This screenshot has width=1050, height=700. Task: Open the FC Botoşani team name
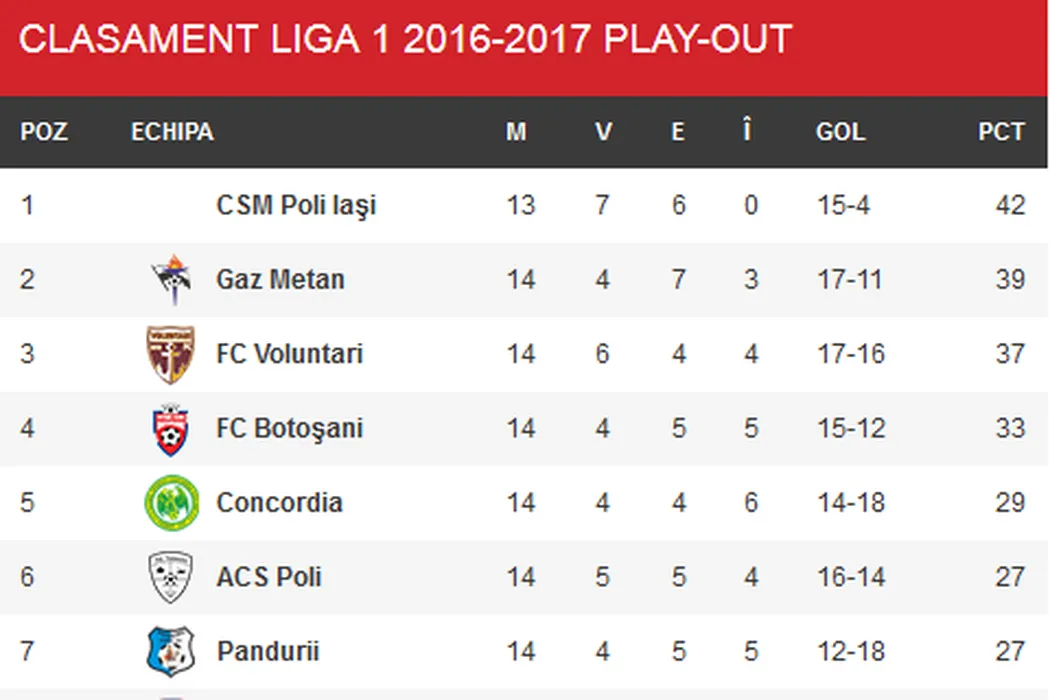(x=289, y=429)
